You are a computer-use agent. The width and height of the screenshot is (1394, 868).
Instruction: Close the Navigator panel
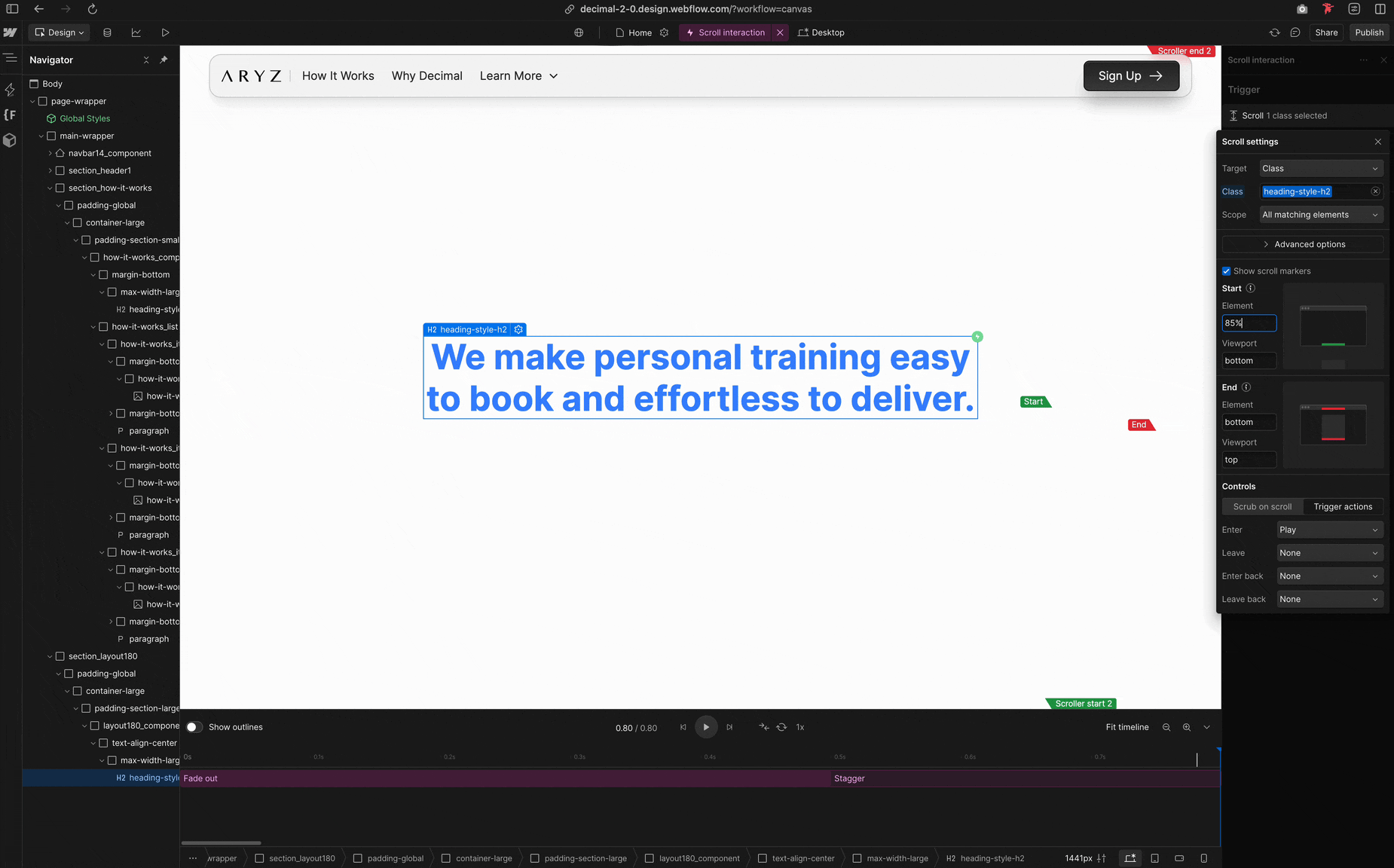(146, 60)
